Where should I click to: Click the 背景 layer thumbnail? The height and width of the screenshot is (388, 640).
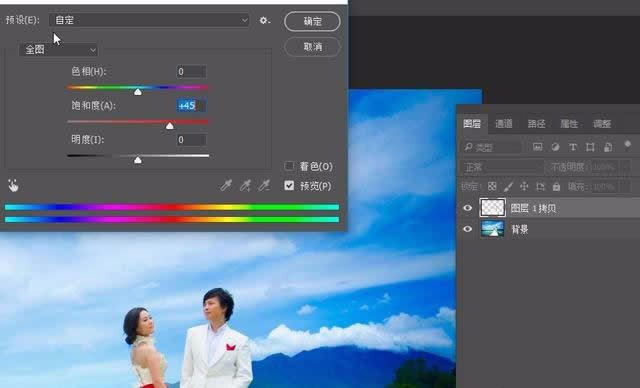point(492,229)
